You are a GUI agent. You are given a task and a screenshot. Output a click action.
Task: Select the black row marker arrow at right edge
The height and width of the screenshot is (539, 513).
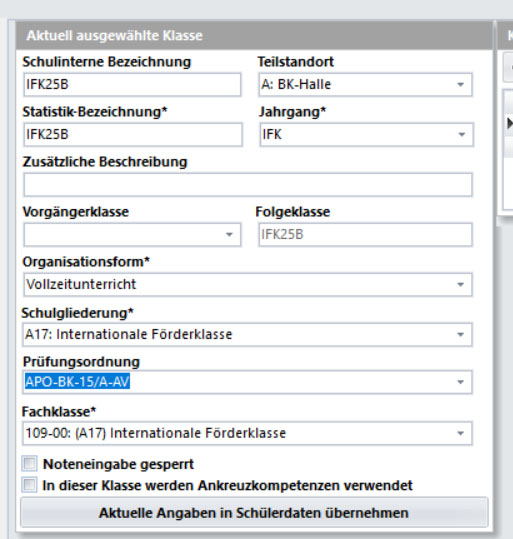pyautogui.click(x=510, y=123)
